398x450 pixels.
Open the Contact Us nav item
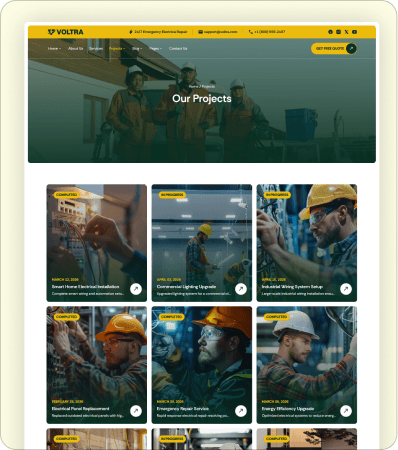pyautogui.click(x=178, y=49)
